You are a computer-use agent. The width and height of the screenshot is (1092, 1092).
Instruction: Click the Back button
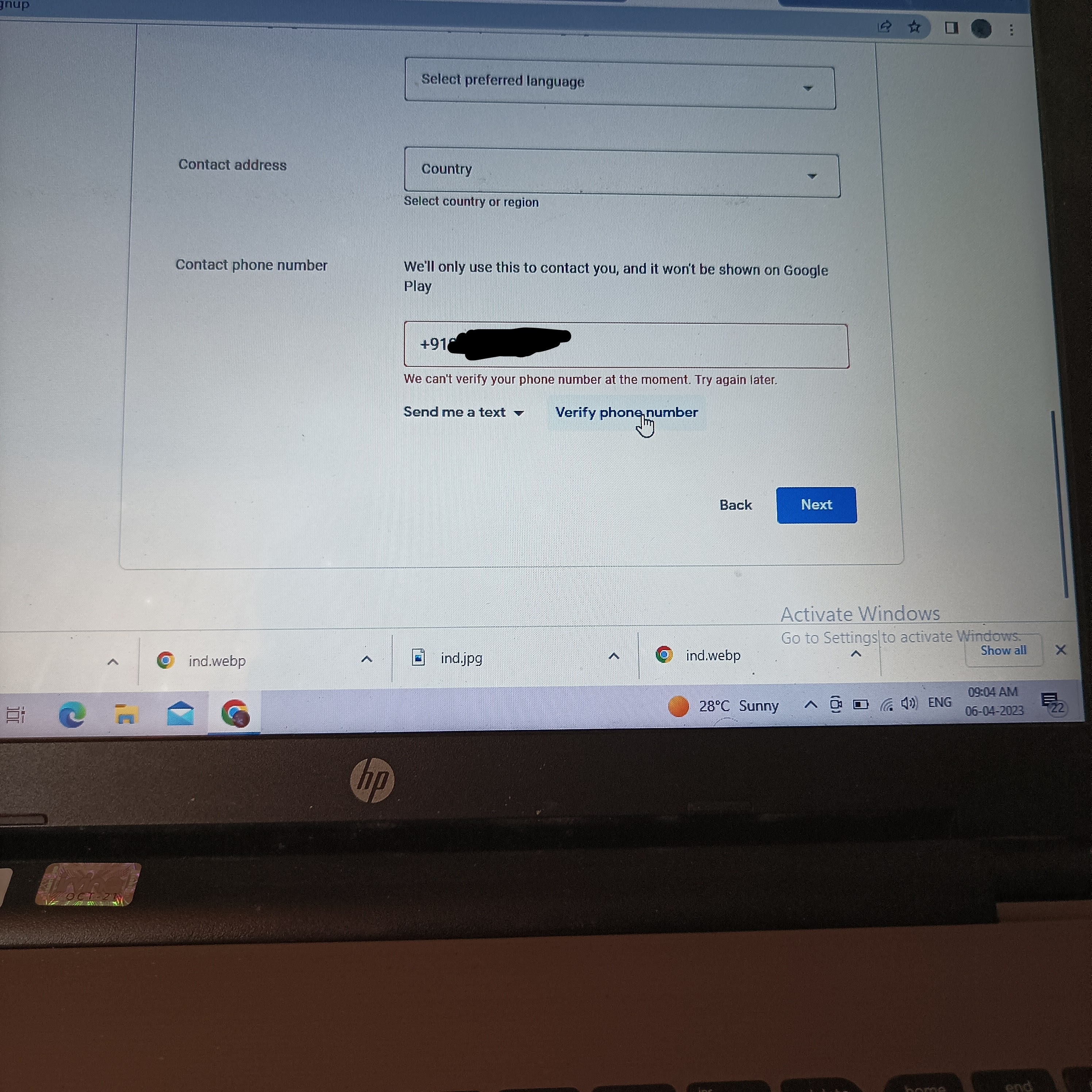coord(736,504)
